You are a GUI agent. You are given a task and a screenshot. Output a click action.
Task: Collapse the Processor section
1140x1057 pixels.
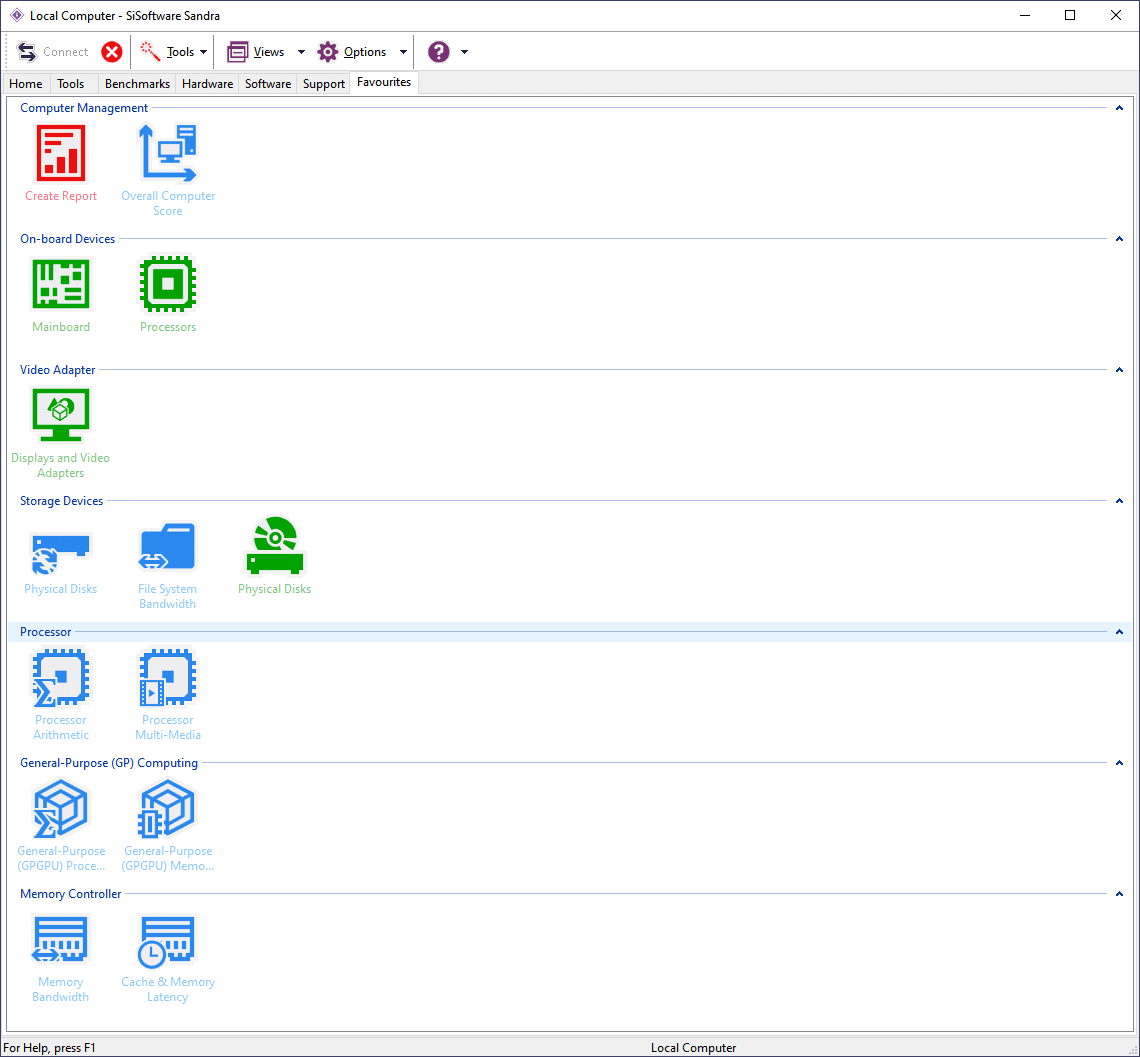(1120, 632)
